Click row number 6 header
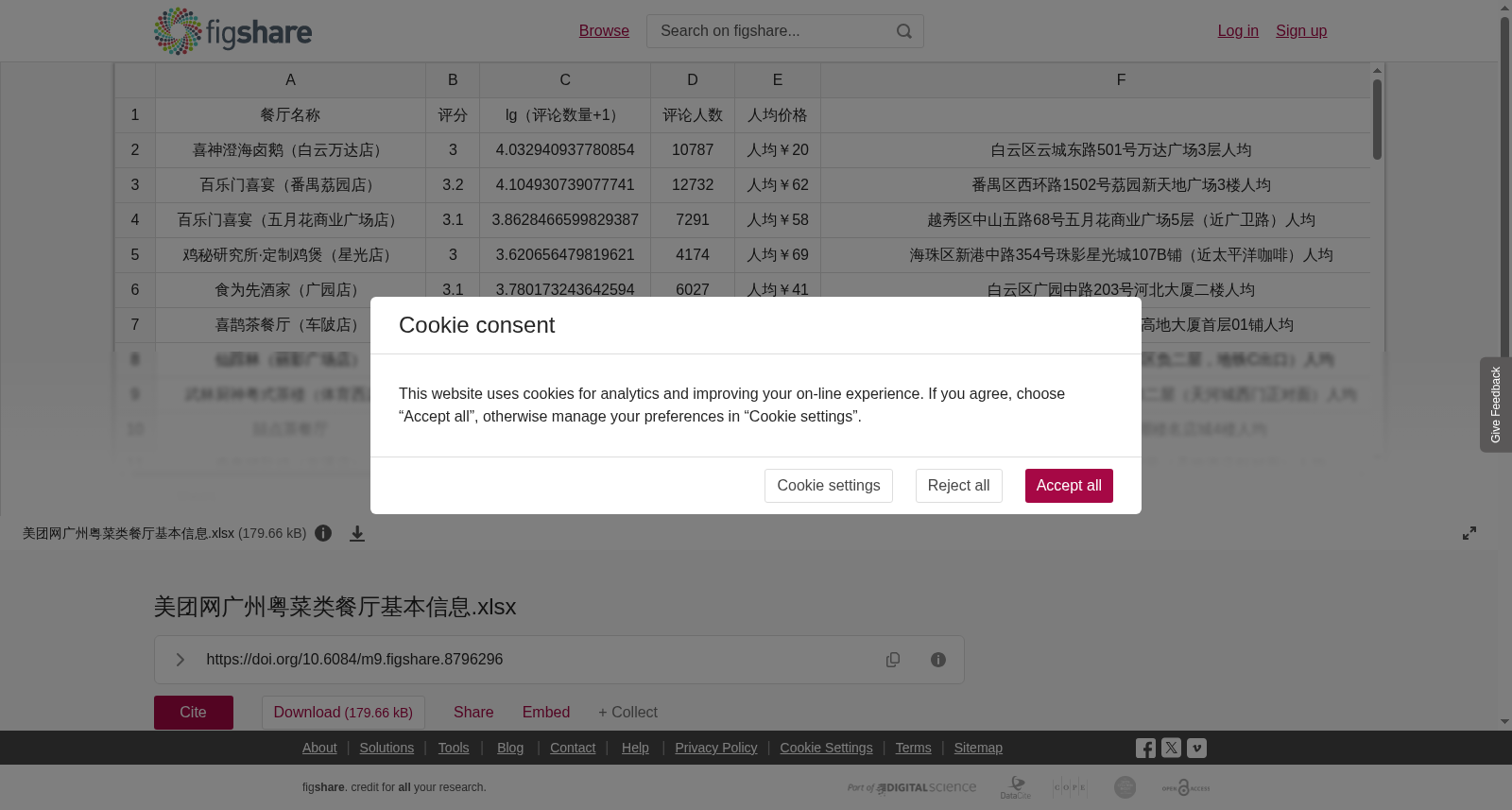Screen dimensions: 1512x810 tap(135, 290)
